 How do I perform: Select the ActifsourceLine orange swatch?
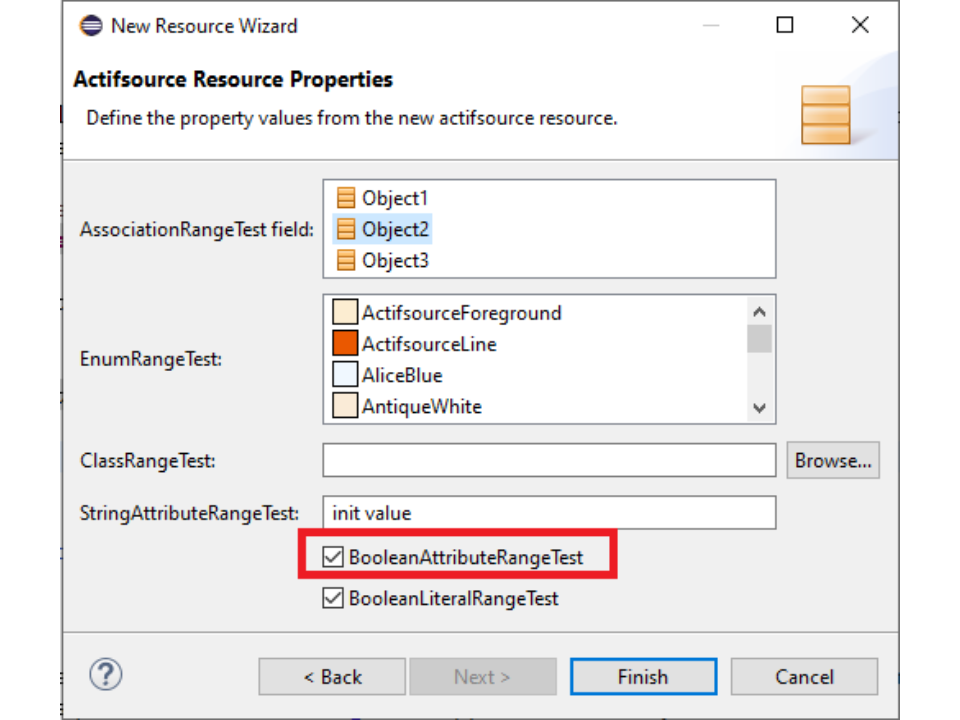point(345,344)
